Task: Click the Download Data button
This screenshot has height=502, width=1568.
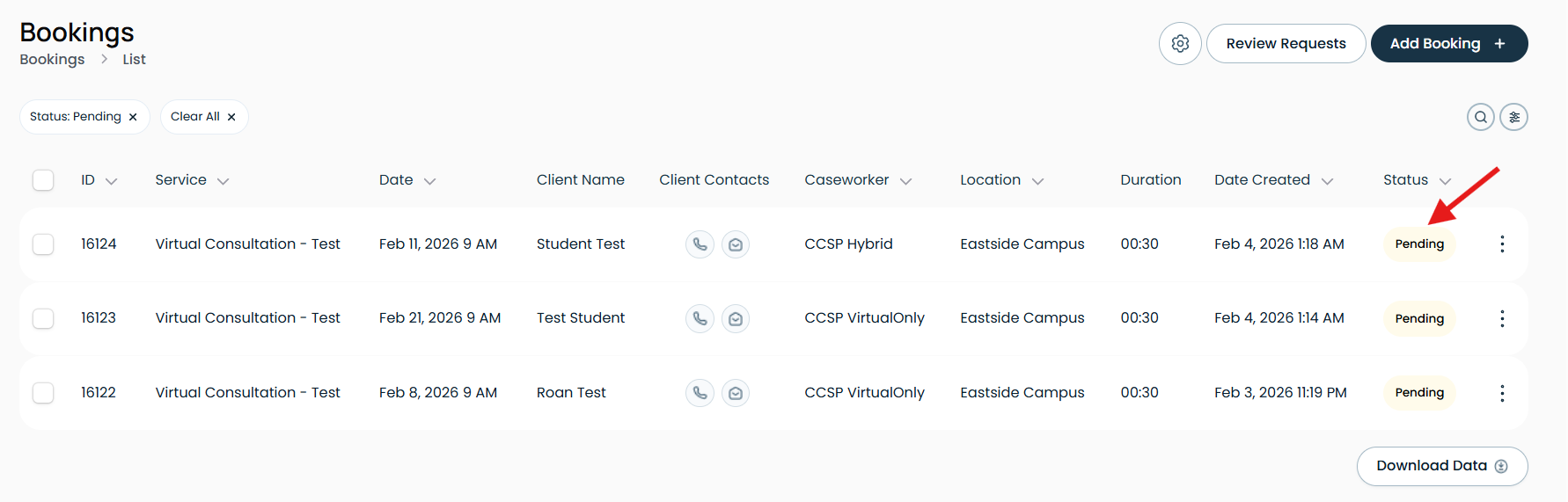Action: click(x=1442, y=466)
